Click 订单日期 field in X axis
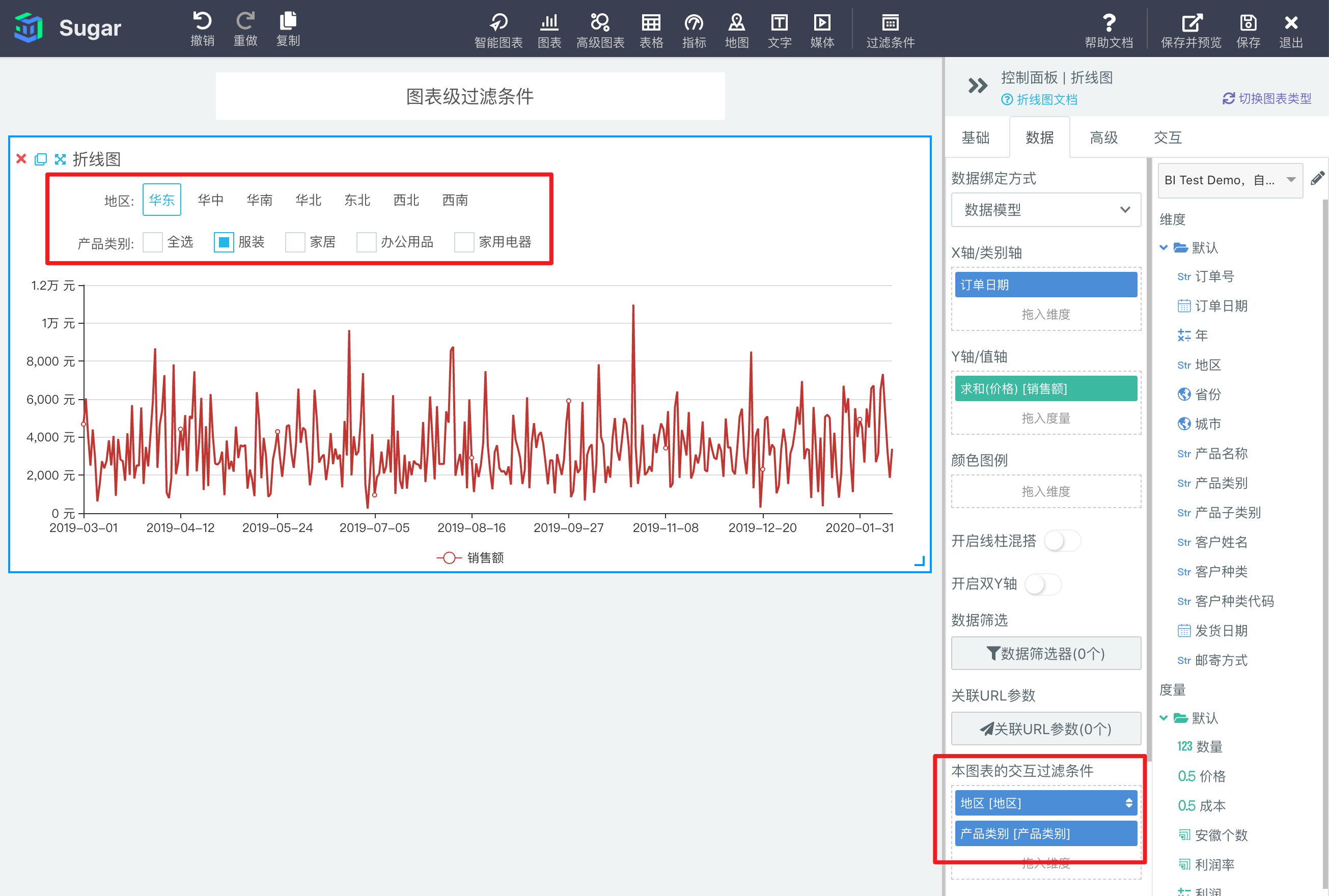 click(1045, 285)
